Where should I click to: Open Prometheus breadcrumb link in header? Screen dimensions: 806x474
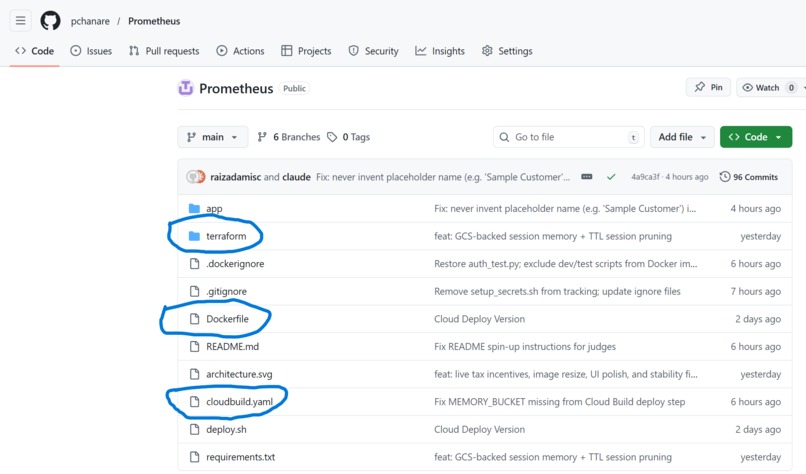[154, 21]
